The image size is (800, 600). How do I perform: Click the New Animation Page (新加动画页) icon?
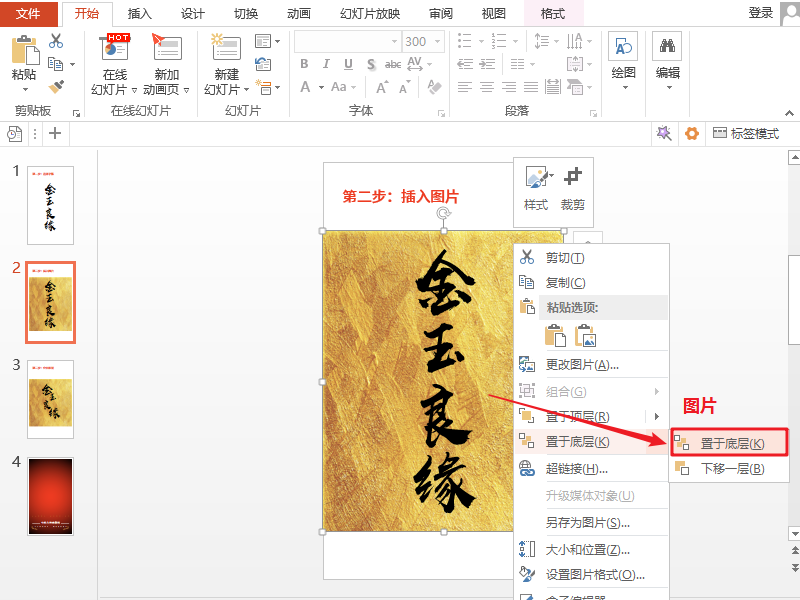point(167,48)
